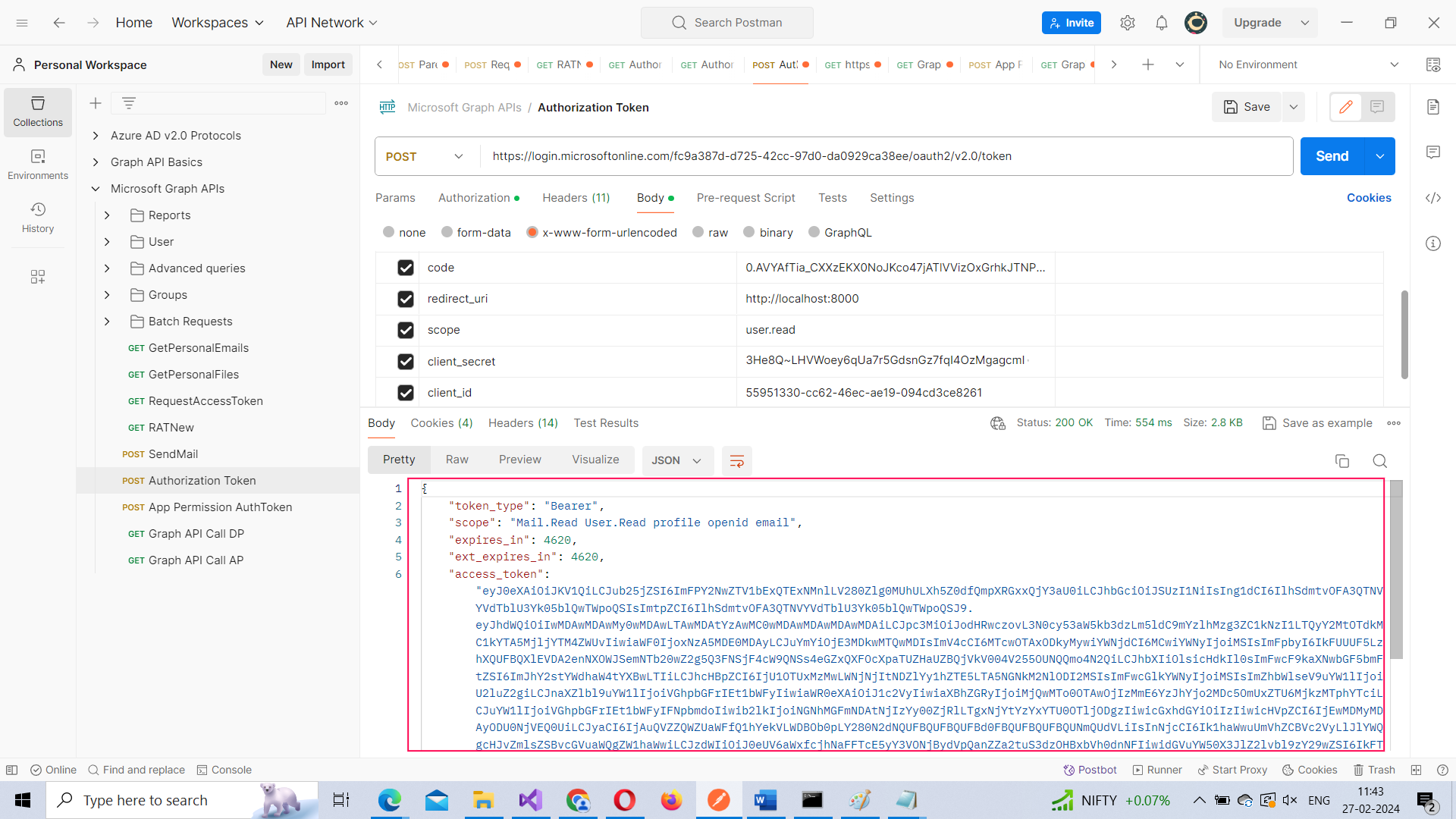Open the Workspaces dropdown
This screenshot has height=819, width=1456.
(218, 23)
